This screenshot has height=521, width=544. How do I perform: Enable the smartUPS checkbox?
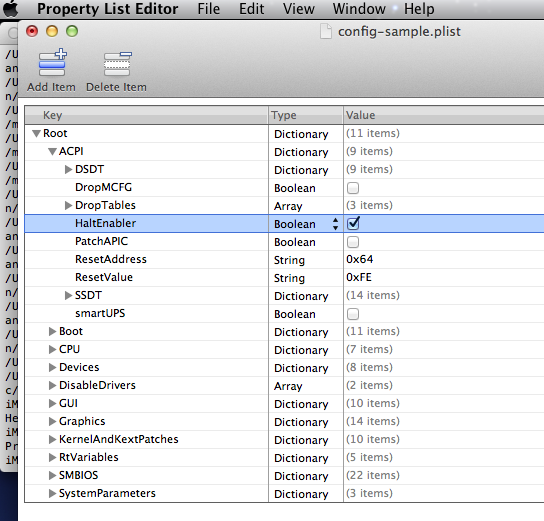coord(353,314)
